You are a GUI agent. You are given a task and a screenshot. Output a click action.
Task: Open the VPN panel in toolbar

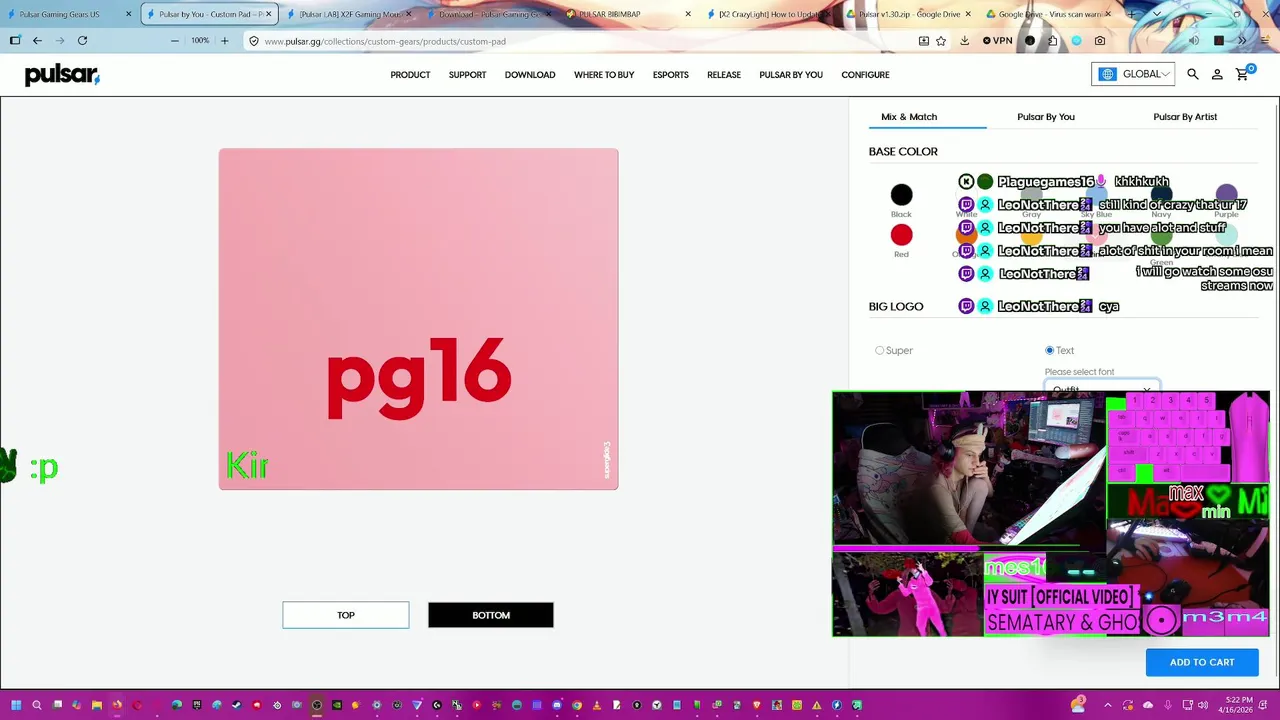(997, 41)
